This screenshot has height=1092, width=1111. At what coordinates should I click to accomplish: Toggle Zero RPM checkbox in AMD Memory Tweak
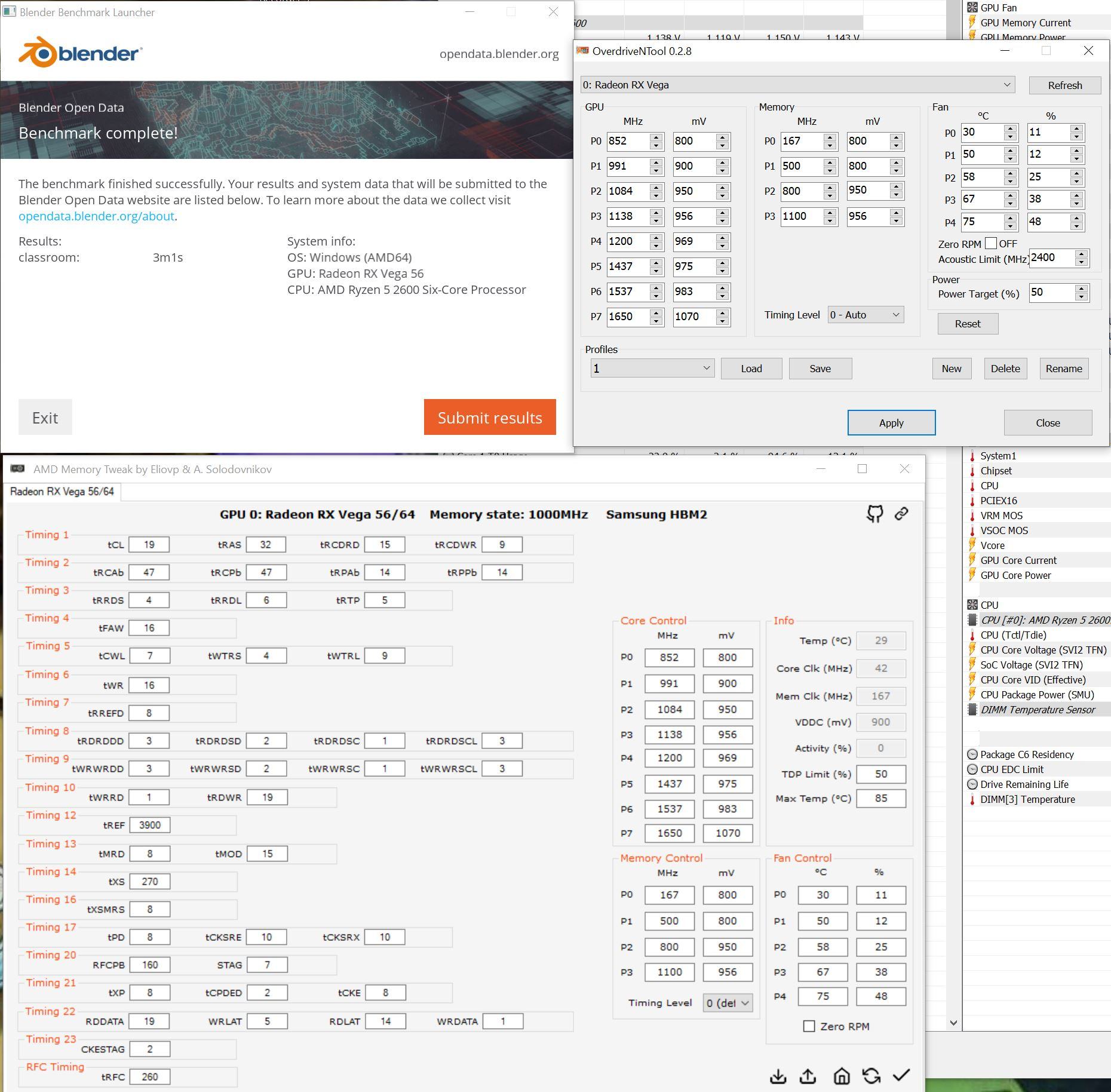tap(809, 1026)
